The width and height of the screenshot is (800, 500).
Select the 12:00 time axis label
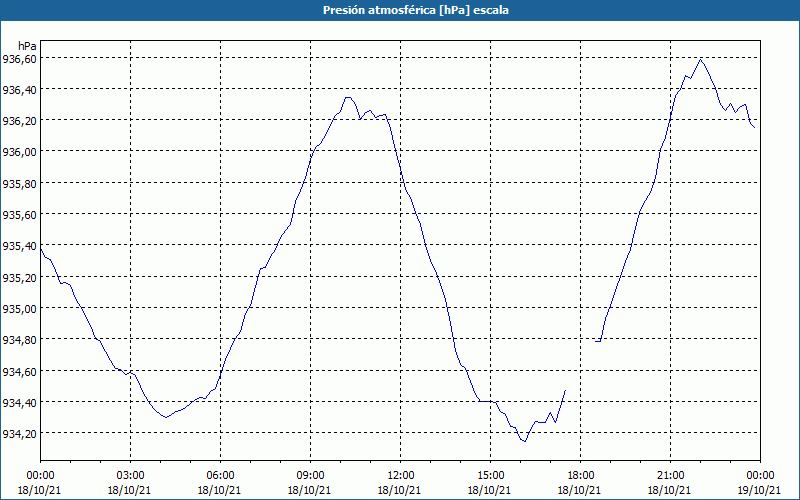pos(401,476)
